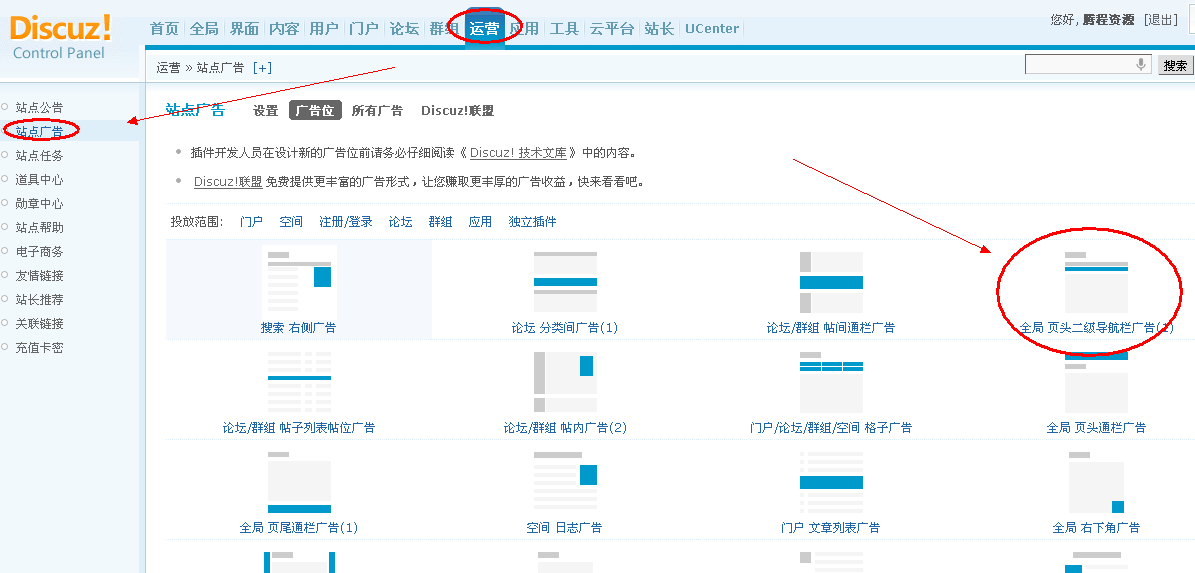The image size is (1195, 573).
Task: Open 友情链接 in the sidebar
Action: pos(39,275)
